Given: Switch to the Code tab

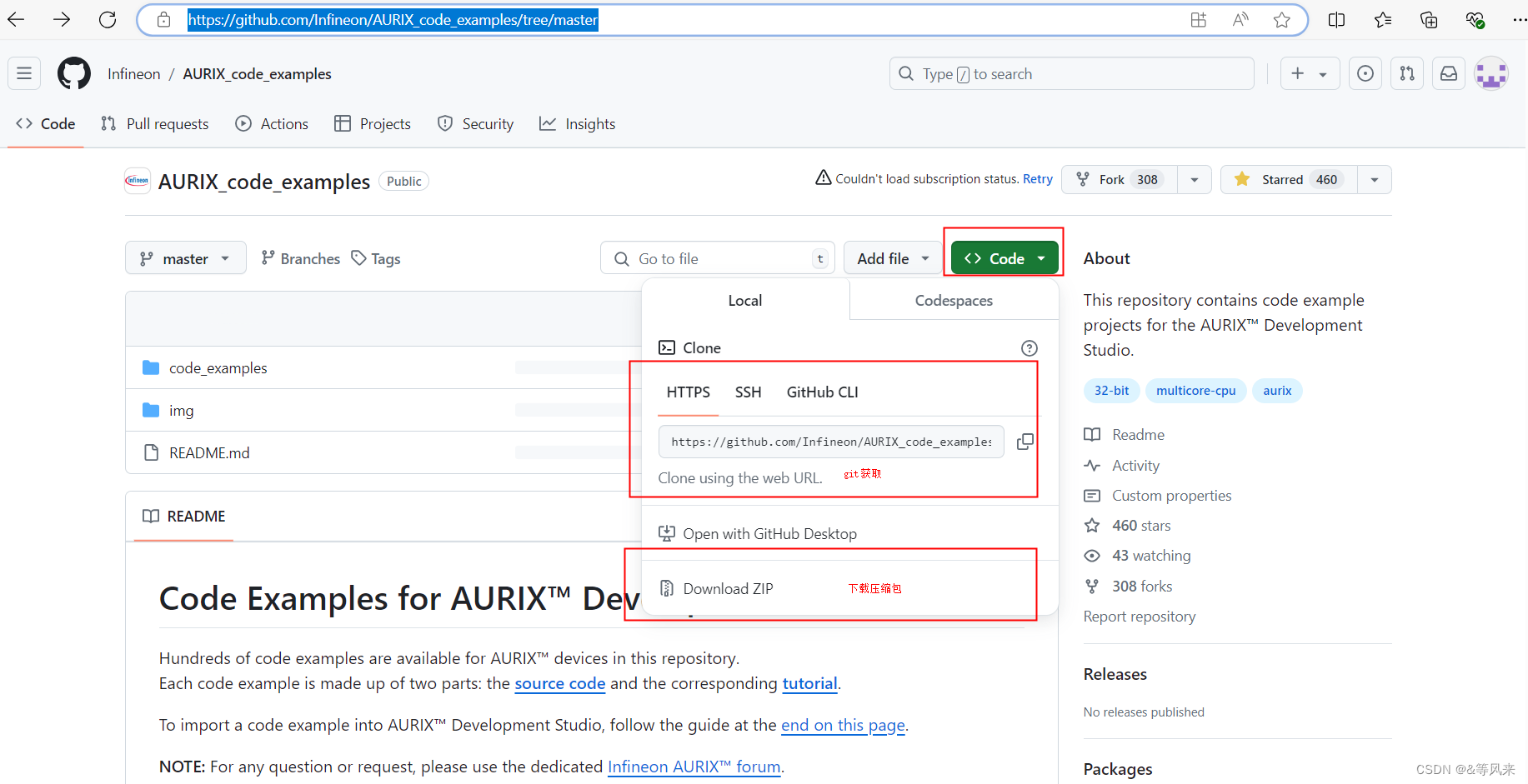Looking at the screenshot, I should click(46, 123).
